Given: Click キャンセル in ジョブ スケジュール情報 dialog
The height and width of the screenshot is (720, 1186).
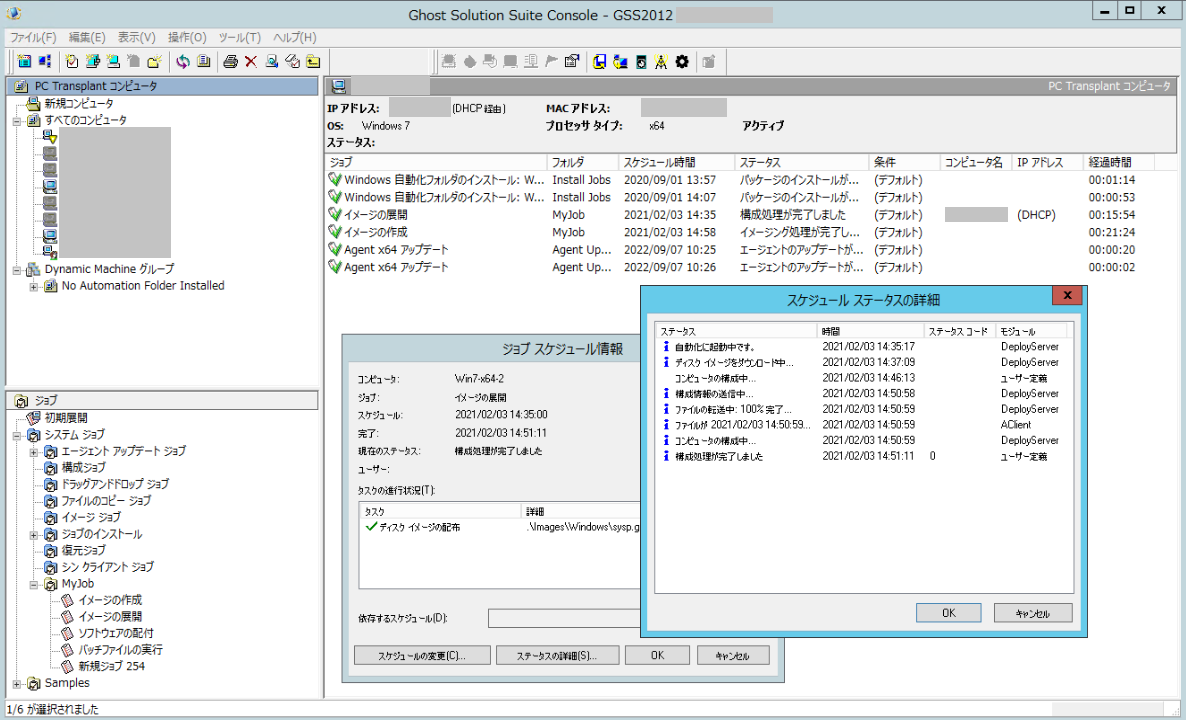Looking at the screenshot, I should coord(733,655).
